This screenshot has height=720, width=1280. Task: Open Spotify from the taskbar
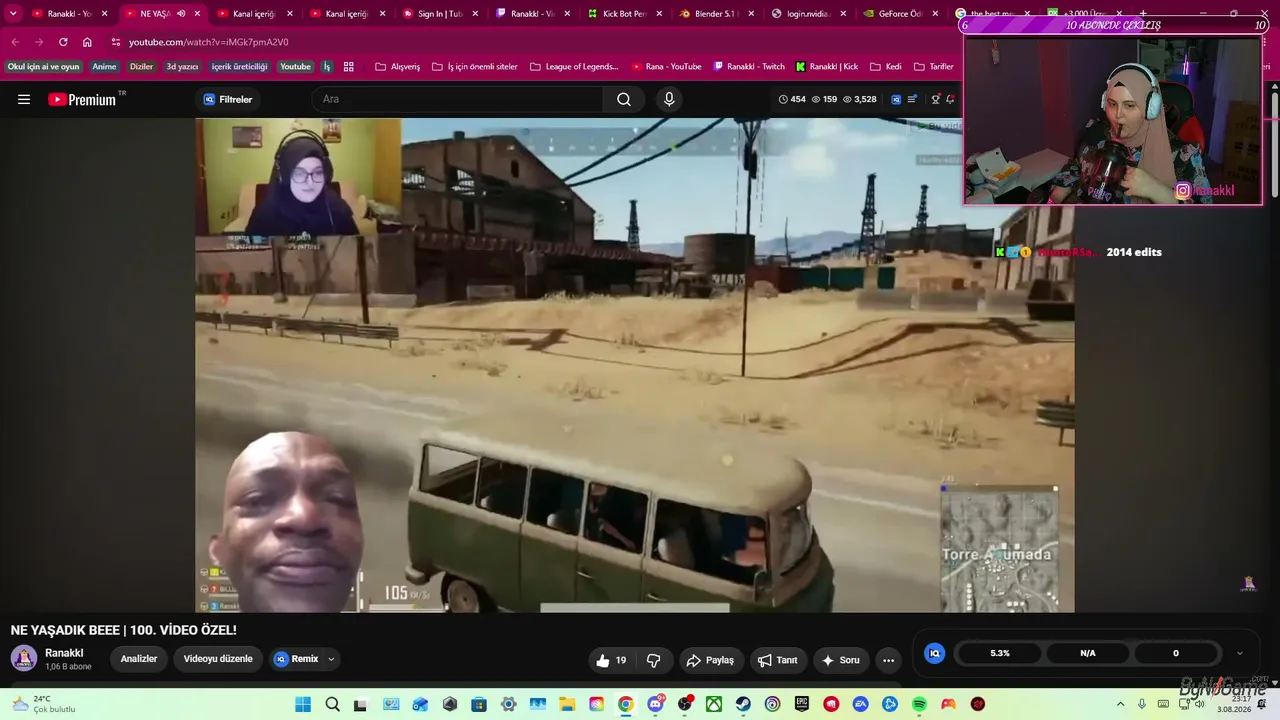[x=919, y=704]
